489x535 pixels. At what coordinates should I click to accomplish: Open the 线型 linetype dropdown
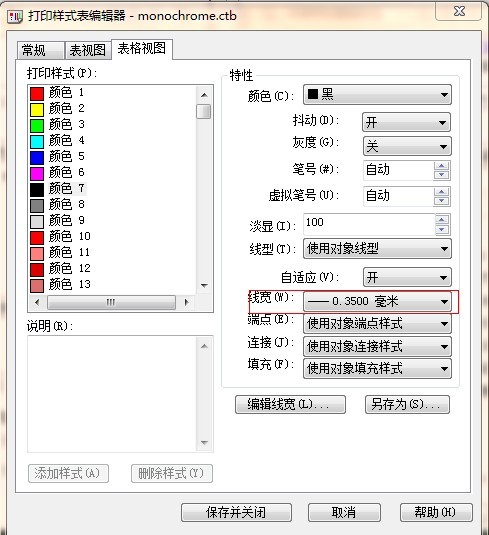(377, 249)
